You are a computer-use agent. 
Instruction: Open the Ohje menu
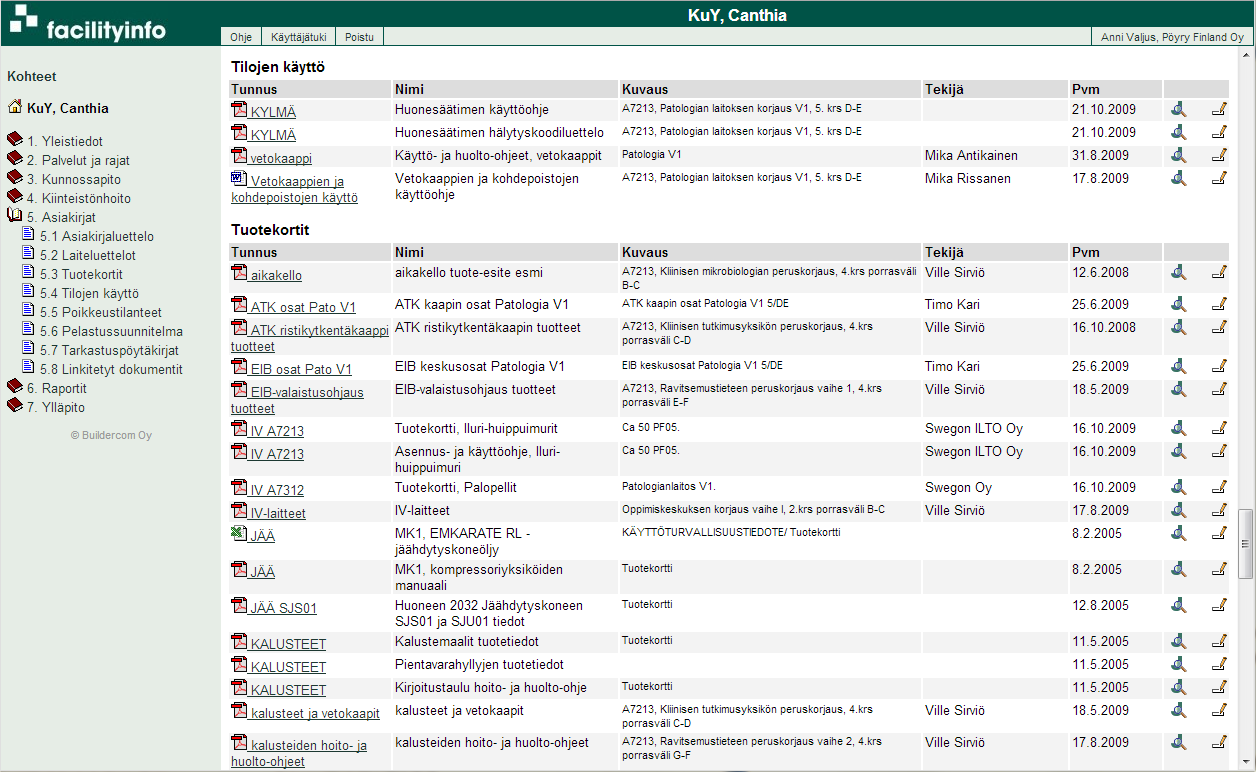point(241,37)
